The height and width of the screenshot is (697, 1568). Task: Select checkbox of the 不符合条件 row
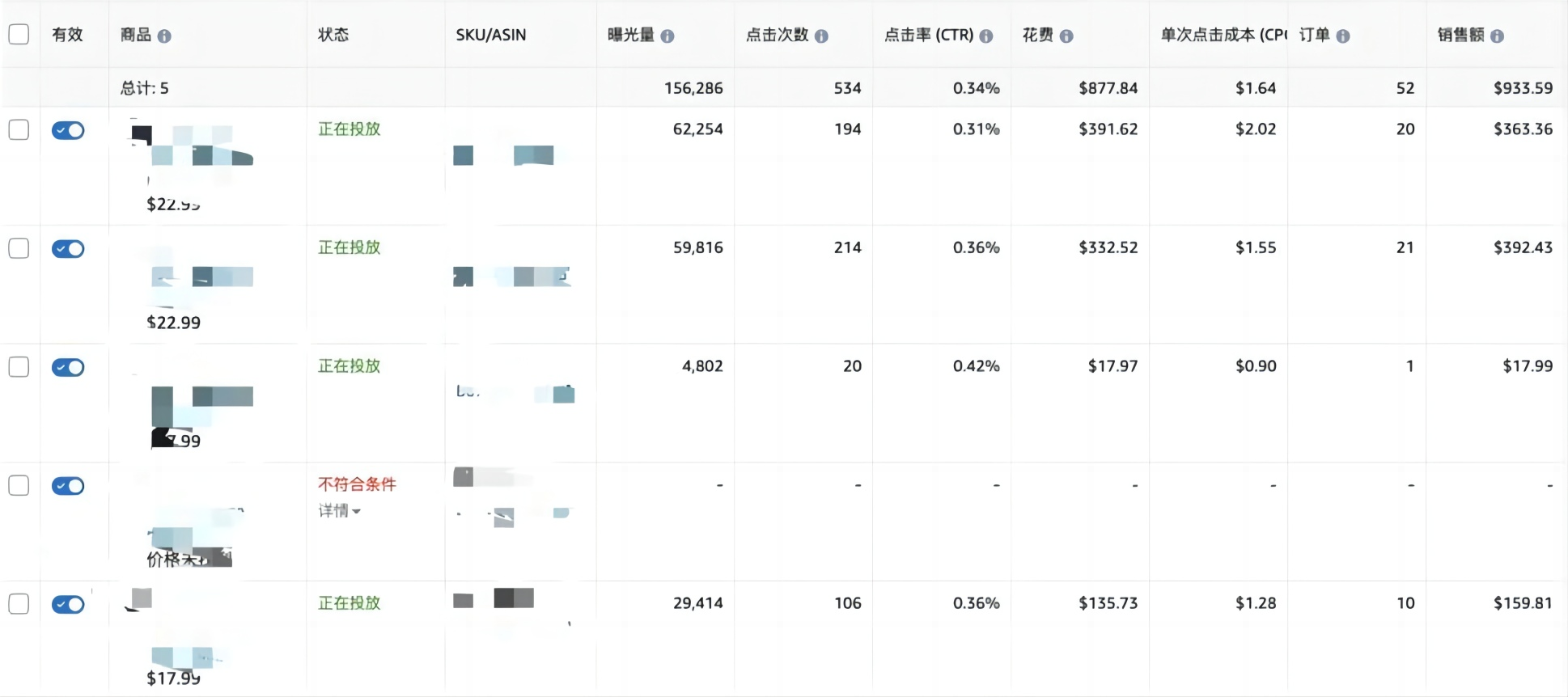tap(19, 485)
